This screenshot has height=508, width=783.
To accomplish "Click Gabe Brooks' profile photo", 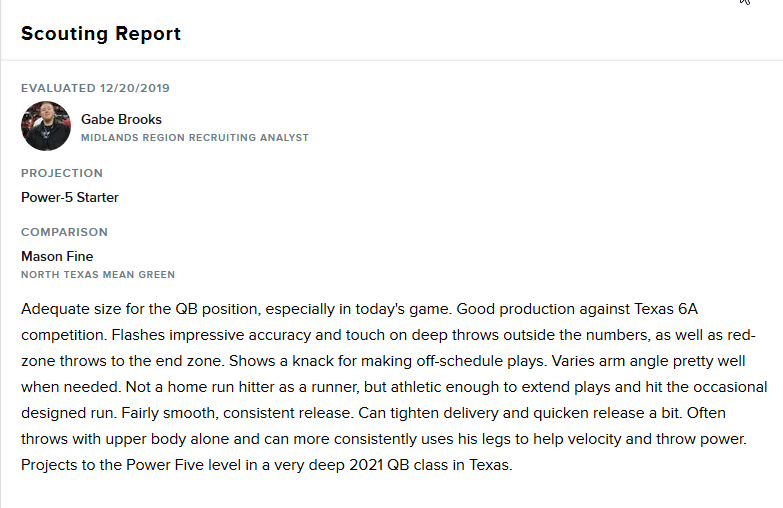I will 46,127.
